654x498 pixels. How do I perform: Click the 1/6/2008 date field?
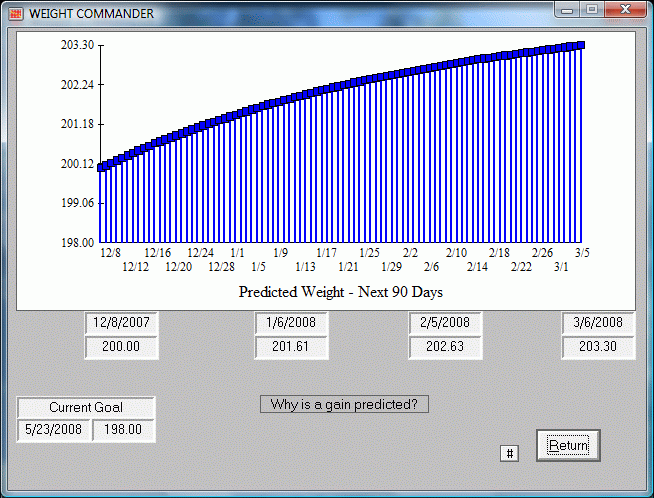(292, 323)
